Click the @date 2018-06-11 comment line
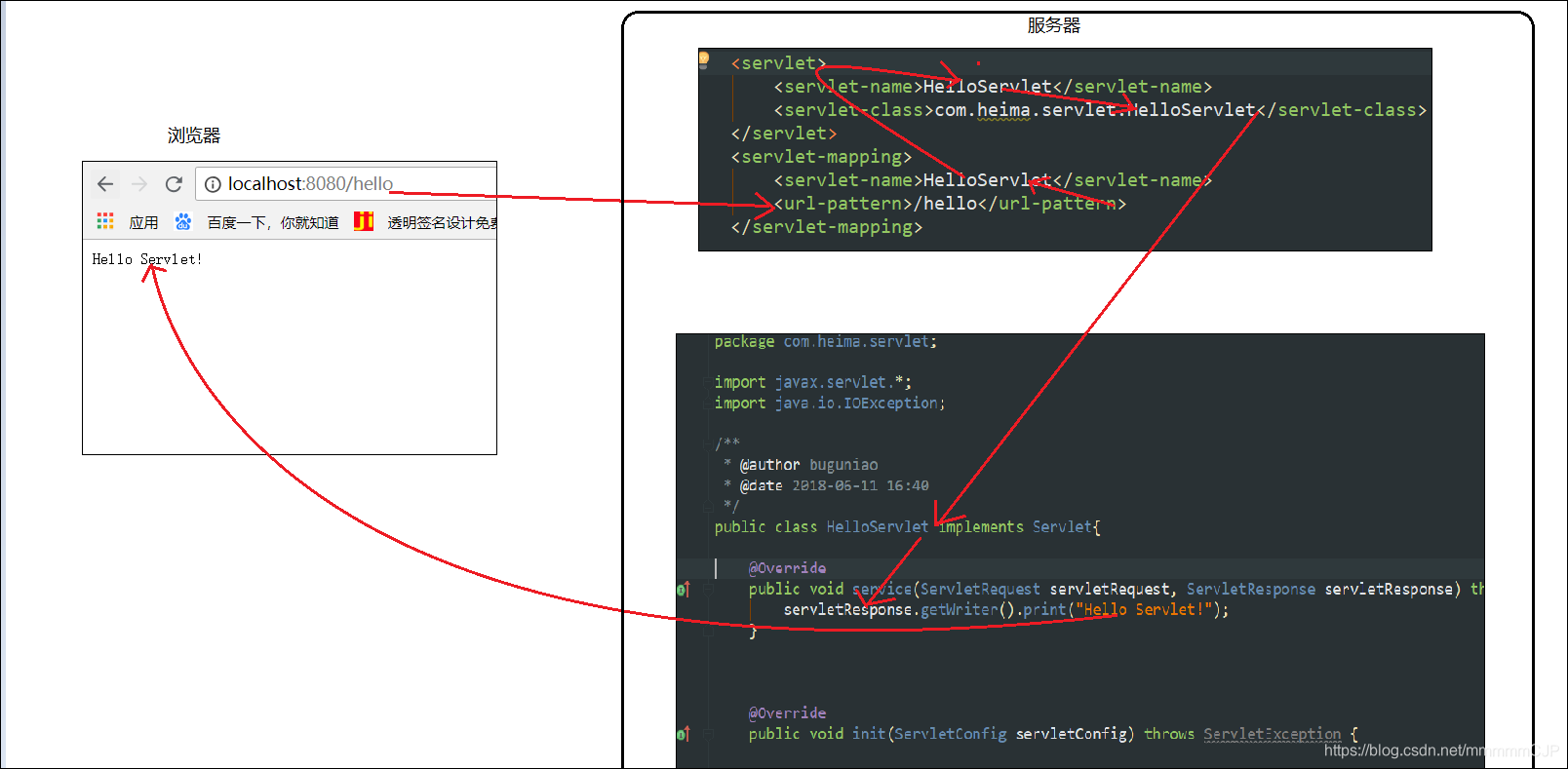This screenshot has width=1568, height=769. coord(834,485)
